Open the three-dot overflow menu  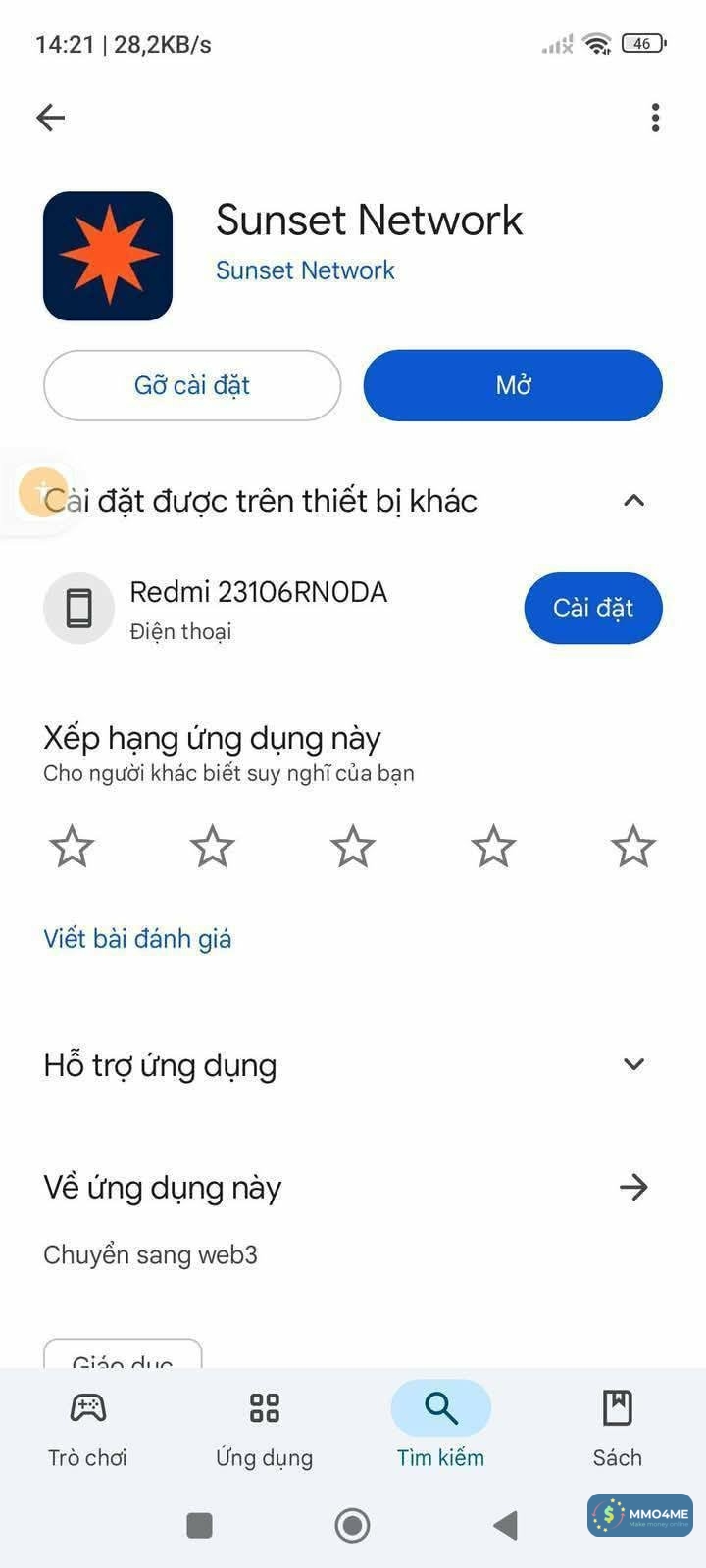(655, 118)
